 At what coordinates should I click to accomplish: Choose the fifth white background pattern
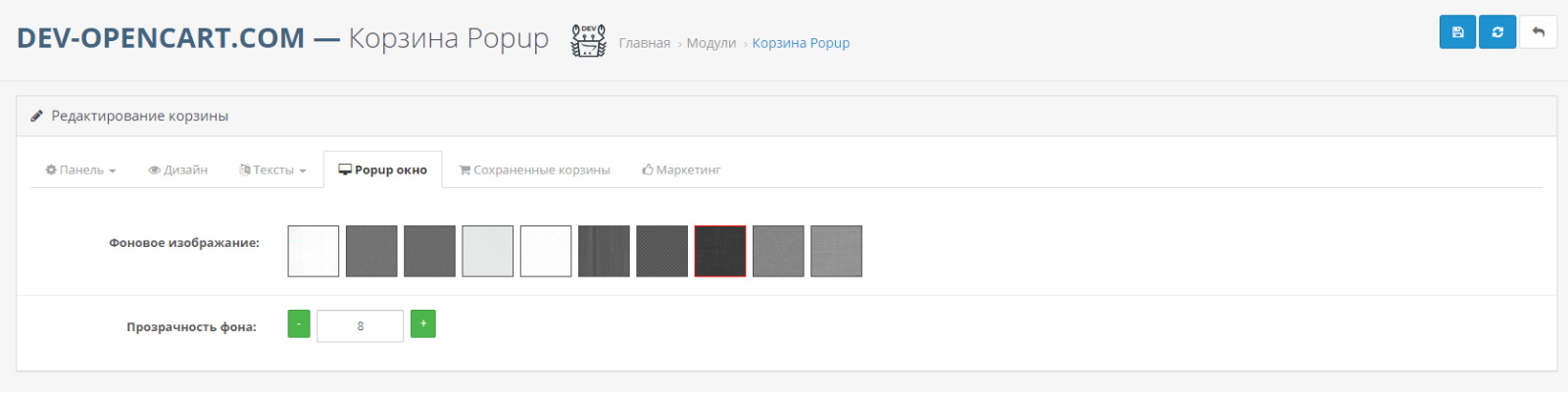click(546, 251)
